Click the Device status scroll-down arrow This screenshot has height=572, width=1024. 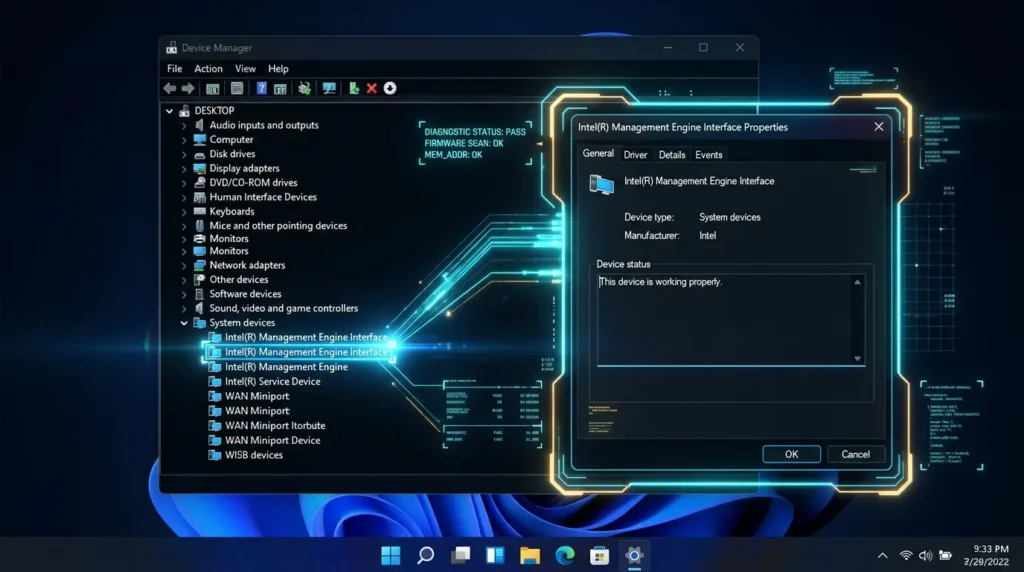857,358
